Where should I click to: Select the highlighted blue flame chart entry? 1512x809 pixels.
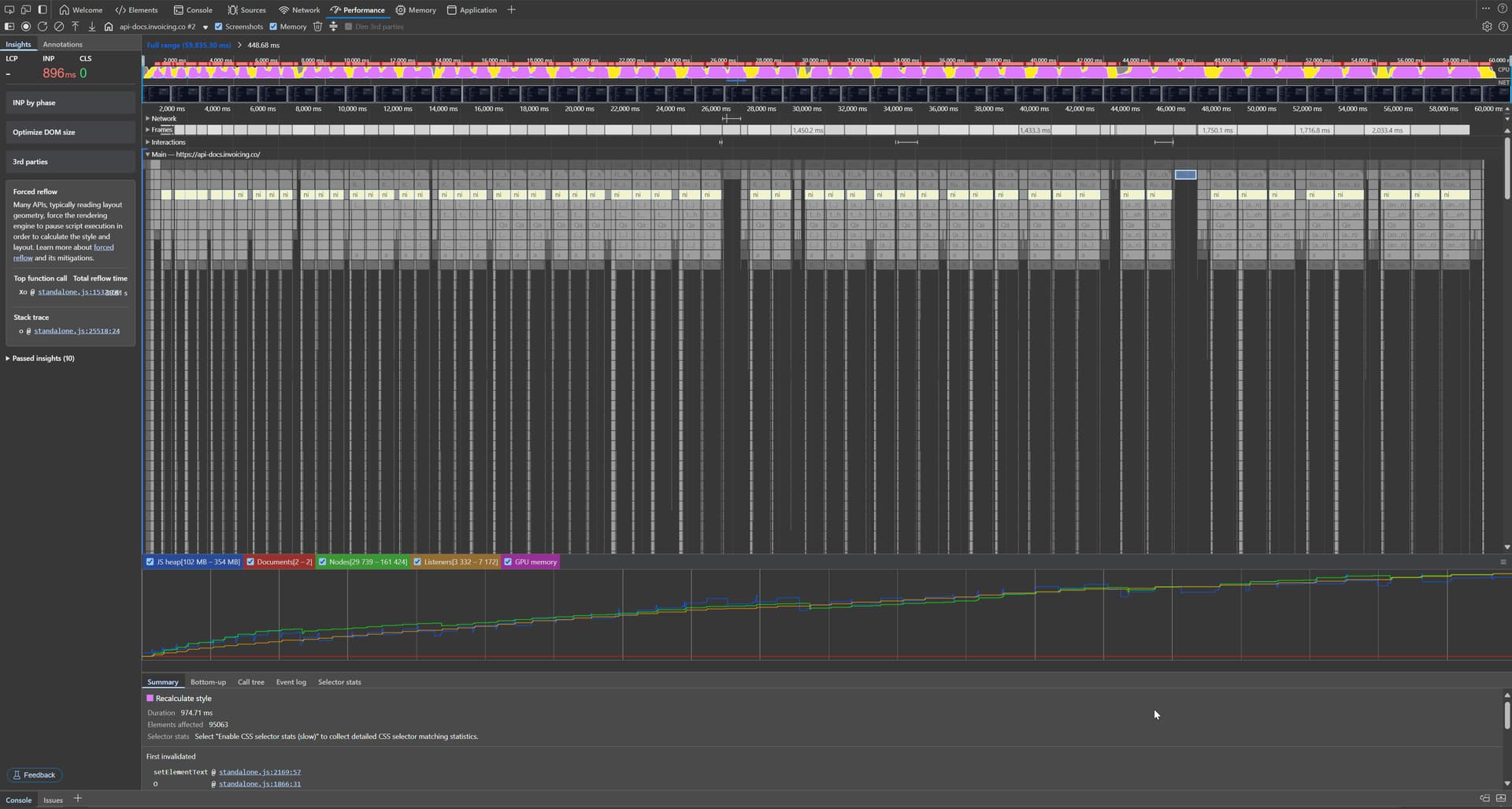click(x=1185, y=175)
